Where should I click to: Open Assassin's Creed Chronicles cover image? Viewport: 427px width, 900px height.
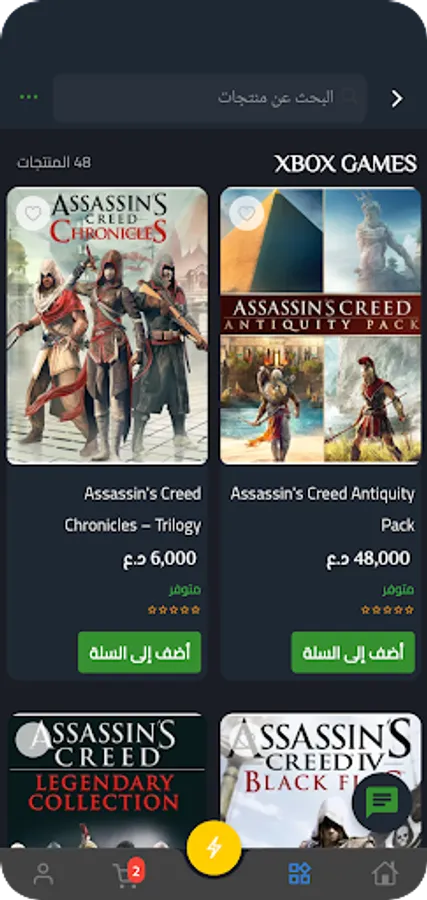107,325
